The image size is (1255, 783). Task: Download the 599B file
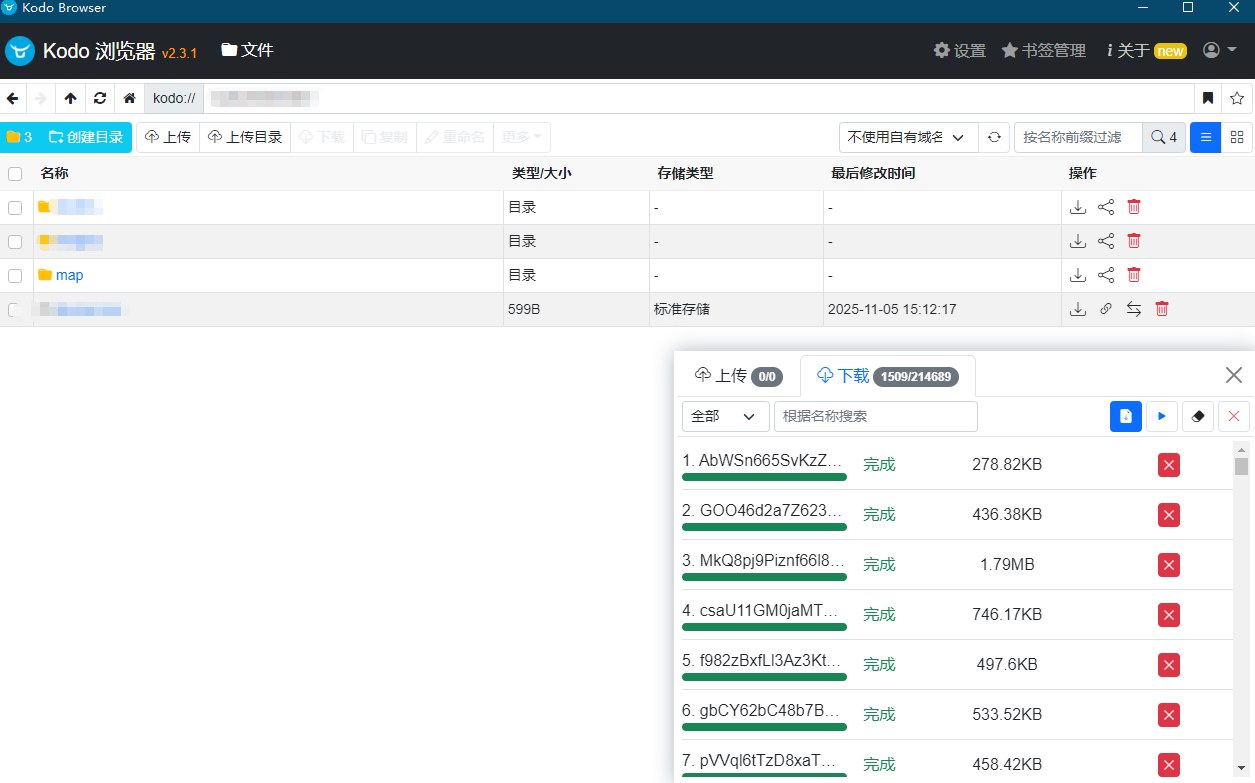pyautogui.click(x=1078, y=309)
